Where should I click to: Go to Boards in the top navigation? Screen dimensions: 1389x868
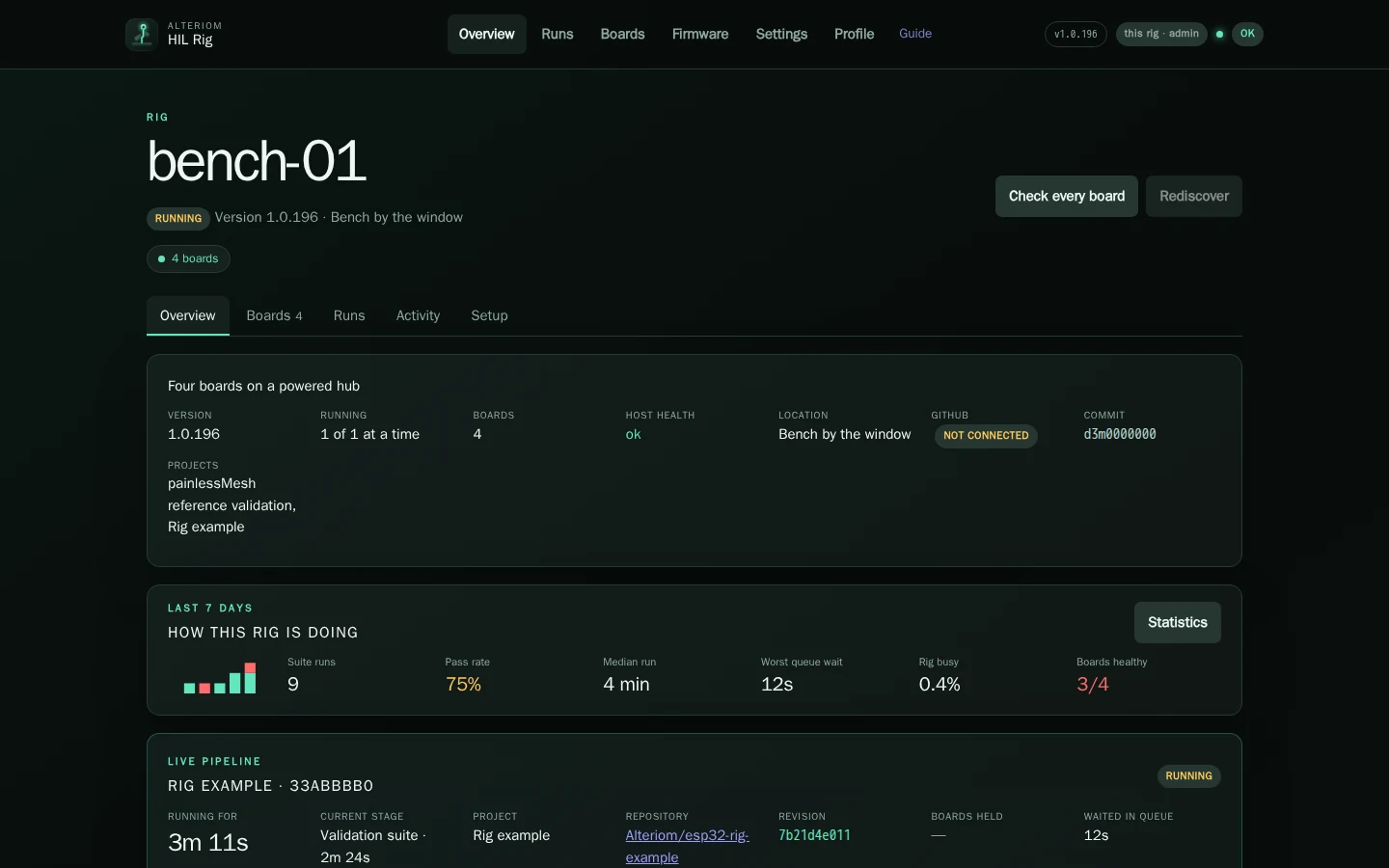(x=622, y=34)
